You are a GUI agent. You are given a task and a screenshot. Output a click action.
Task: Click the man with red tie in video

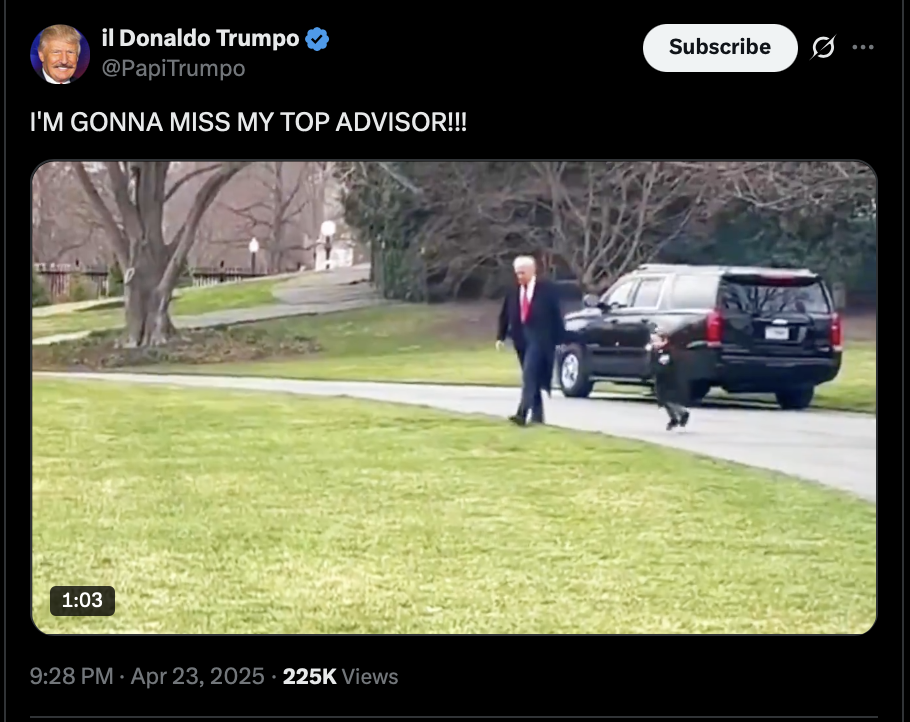click(x=529, y=340)
